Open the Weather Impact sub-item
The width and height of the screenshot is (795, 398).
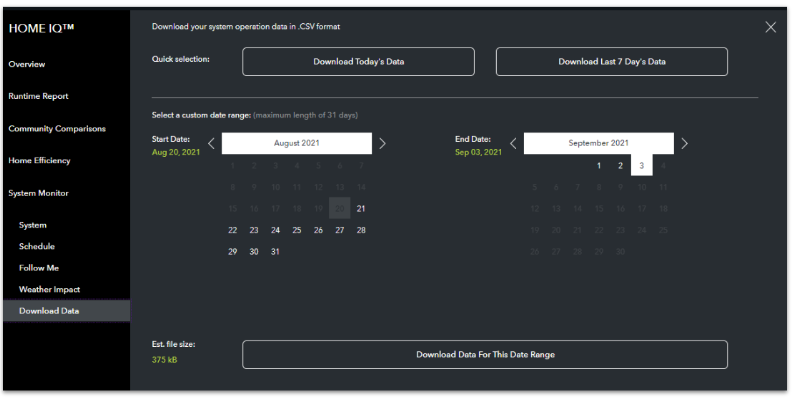pyautogui.click(x=50, y=290)
